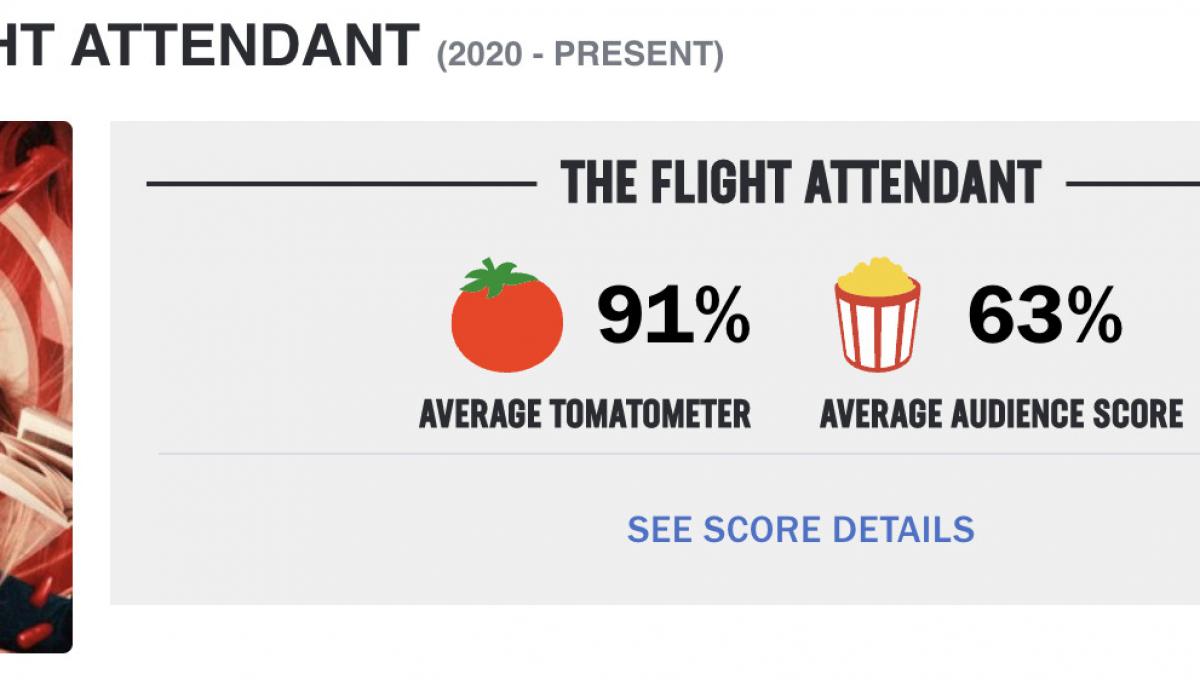Click the line left of panel heading
Screen dimensions: 1200x680
pyautogui.click(x=340, y=184)
